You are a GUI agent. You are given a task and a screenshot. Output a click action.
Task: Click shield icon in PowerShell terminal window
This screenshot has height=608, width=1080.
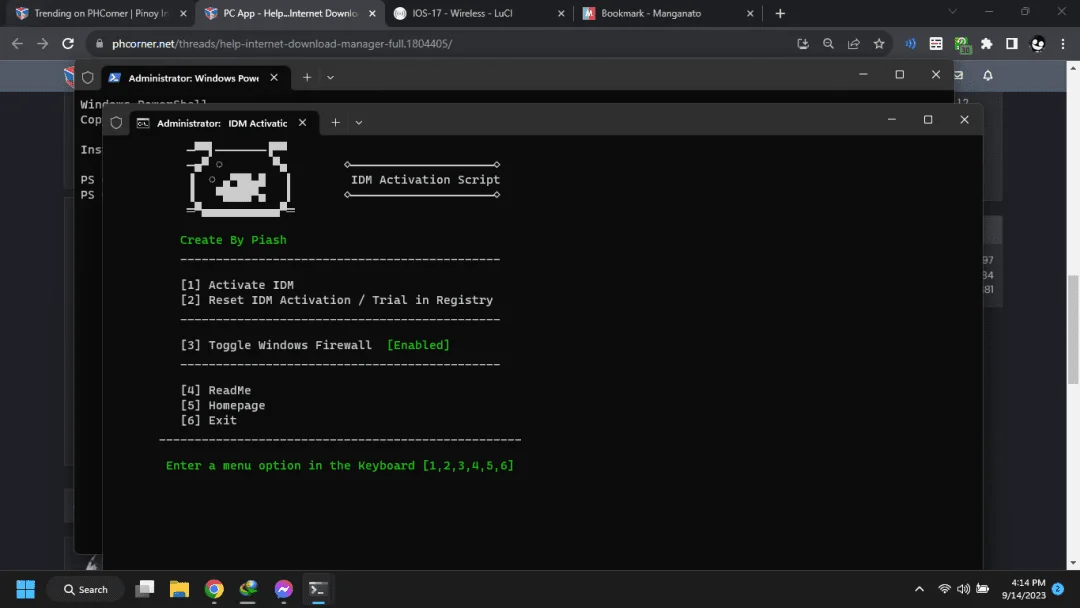point(87,77)
